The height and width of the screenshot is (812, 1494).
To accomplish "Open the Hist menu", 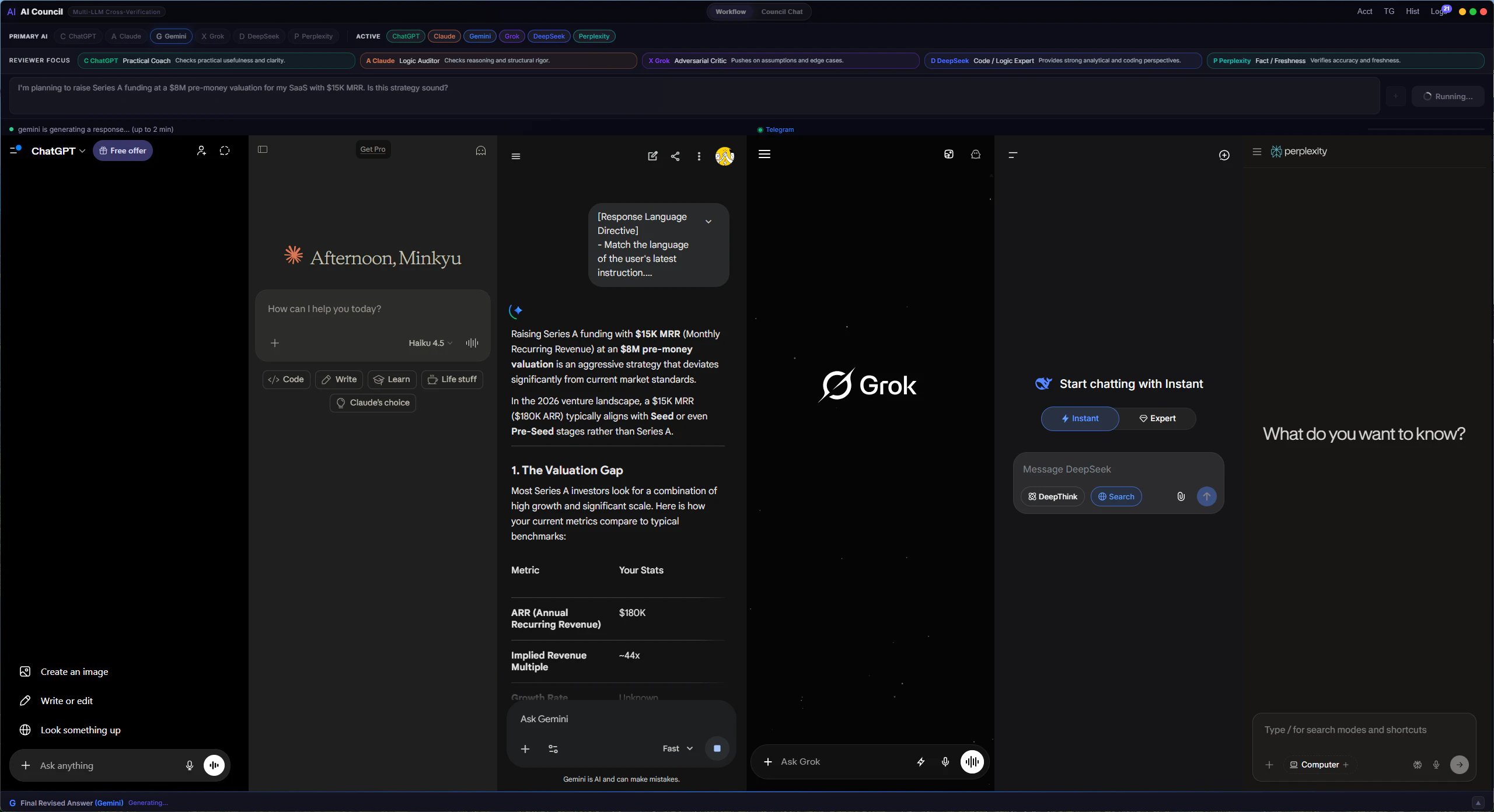I will tap(1412, 11).
